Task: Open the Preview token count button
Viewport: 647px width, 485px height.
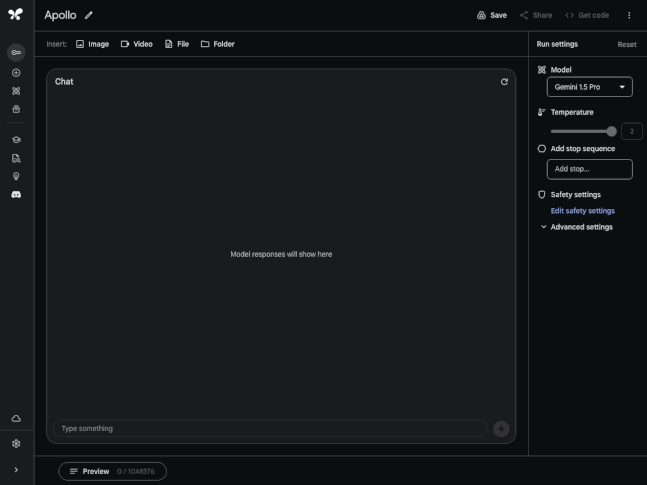Action: [112, 471]
